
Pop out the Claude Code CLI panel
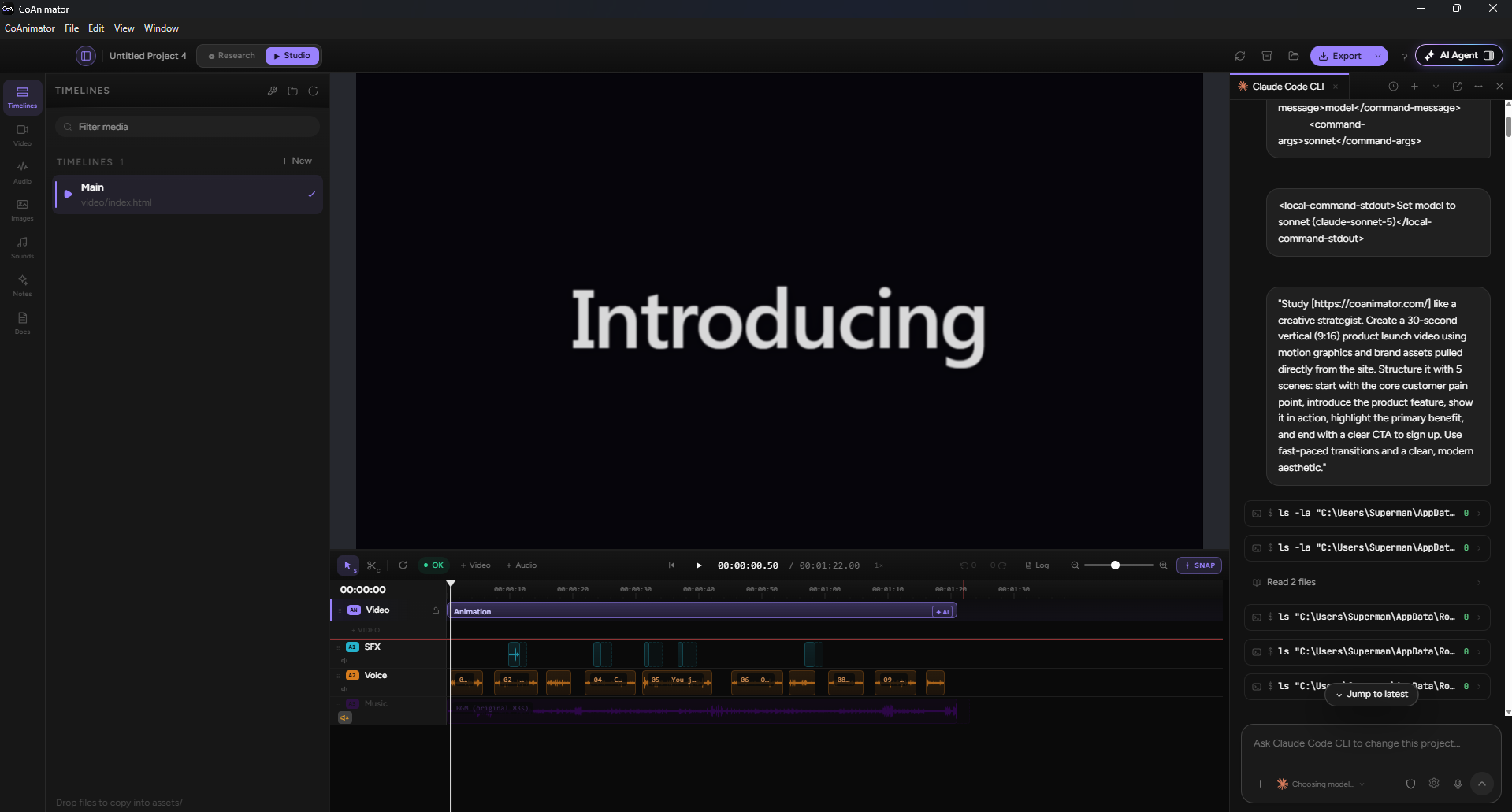click(x=1457, y=87)
